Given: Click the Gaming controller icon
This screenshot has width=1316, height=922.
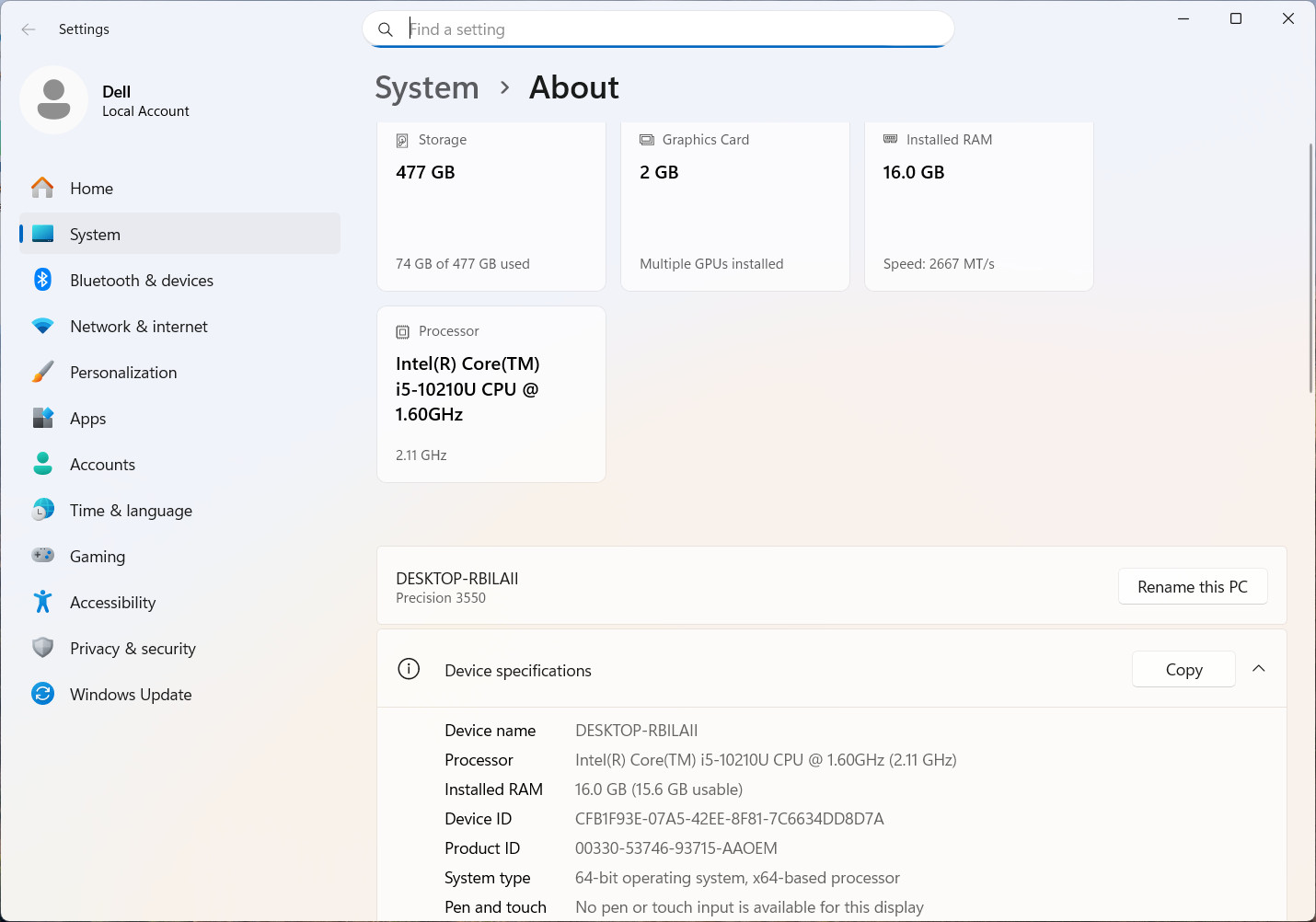Looking at the screenshot, I should [42, 555].
